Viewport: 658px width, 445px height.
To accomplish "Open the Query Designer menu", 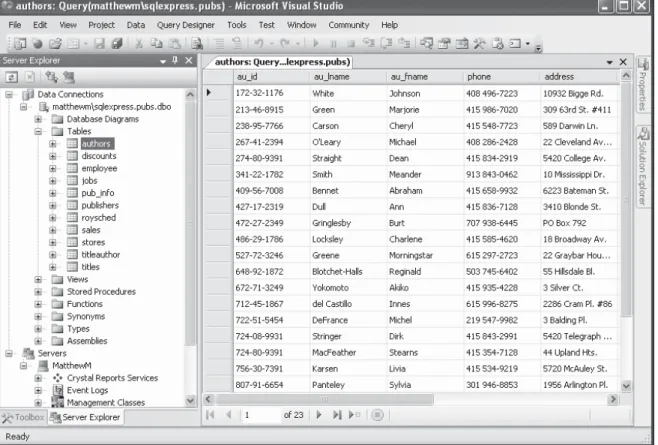I will coord(185,25).
